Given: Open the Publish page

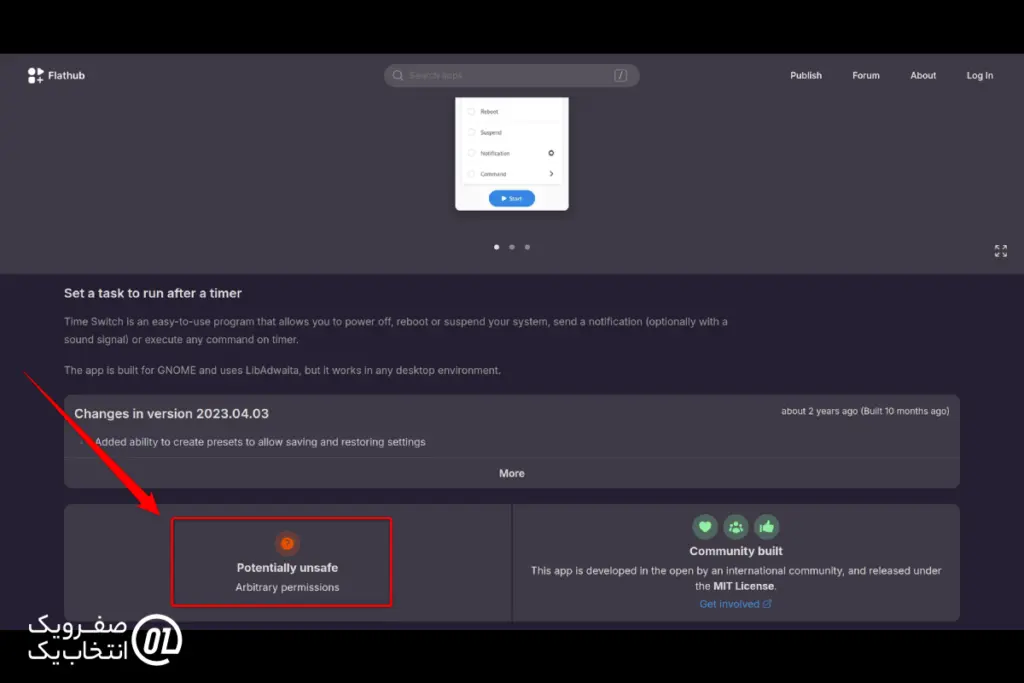Looking at the screenshot, I should coord(806,76).
